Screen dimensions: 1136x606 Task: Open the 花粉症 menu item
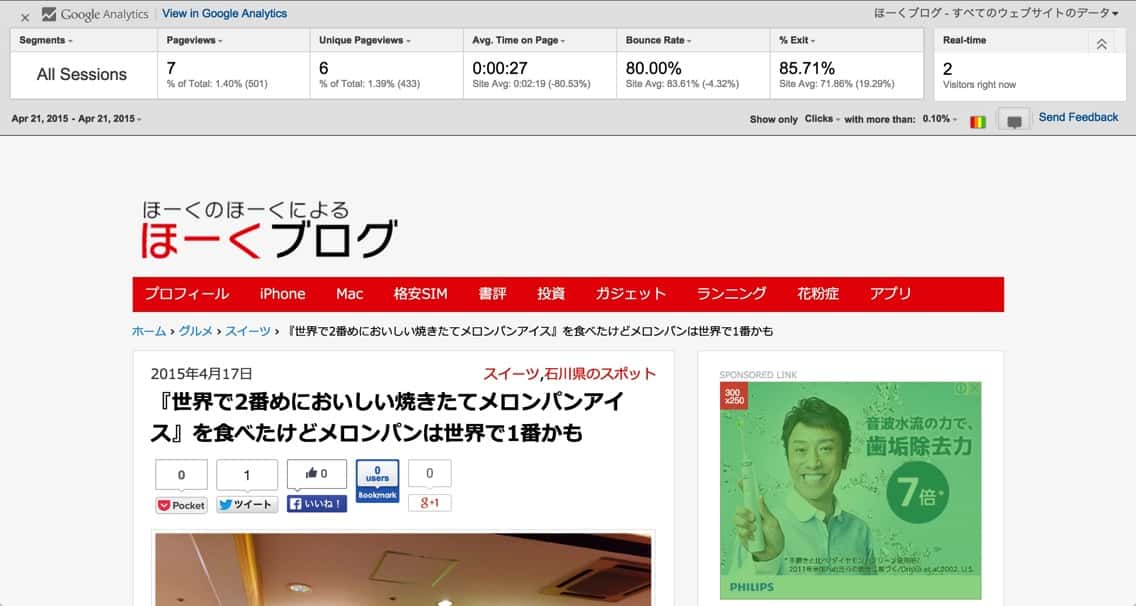tap(818, 294)
